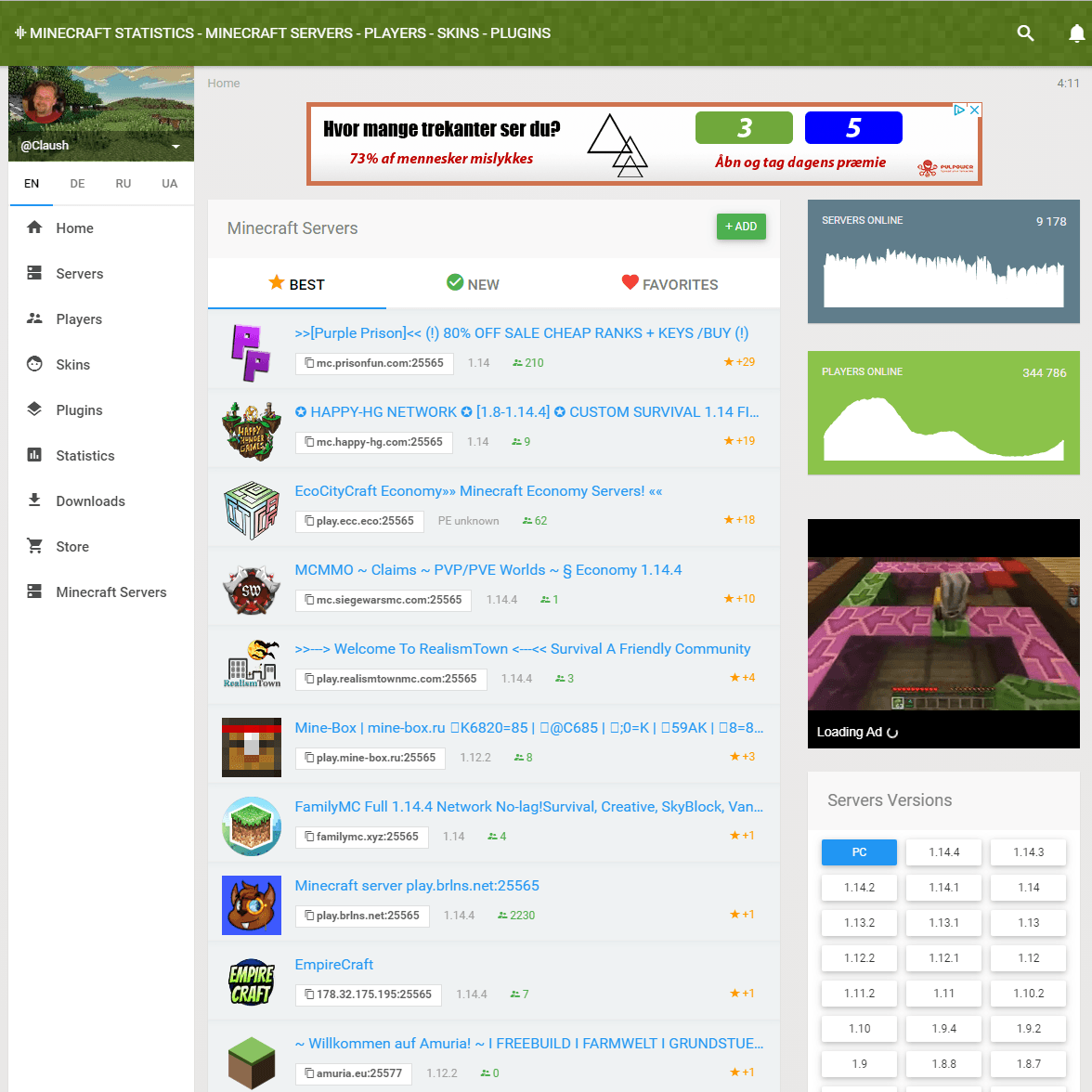The height and width of the screenshot is (1092, 1092).
Task: Switch to the NEW tab
Action: point(473,283)
